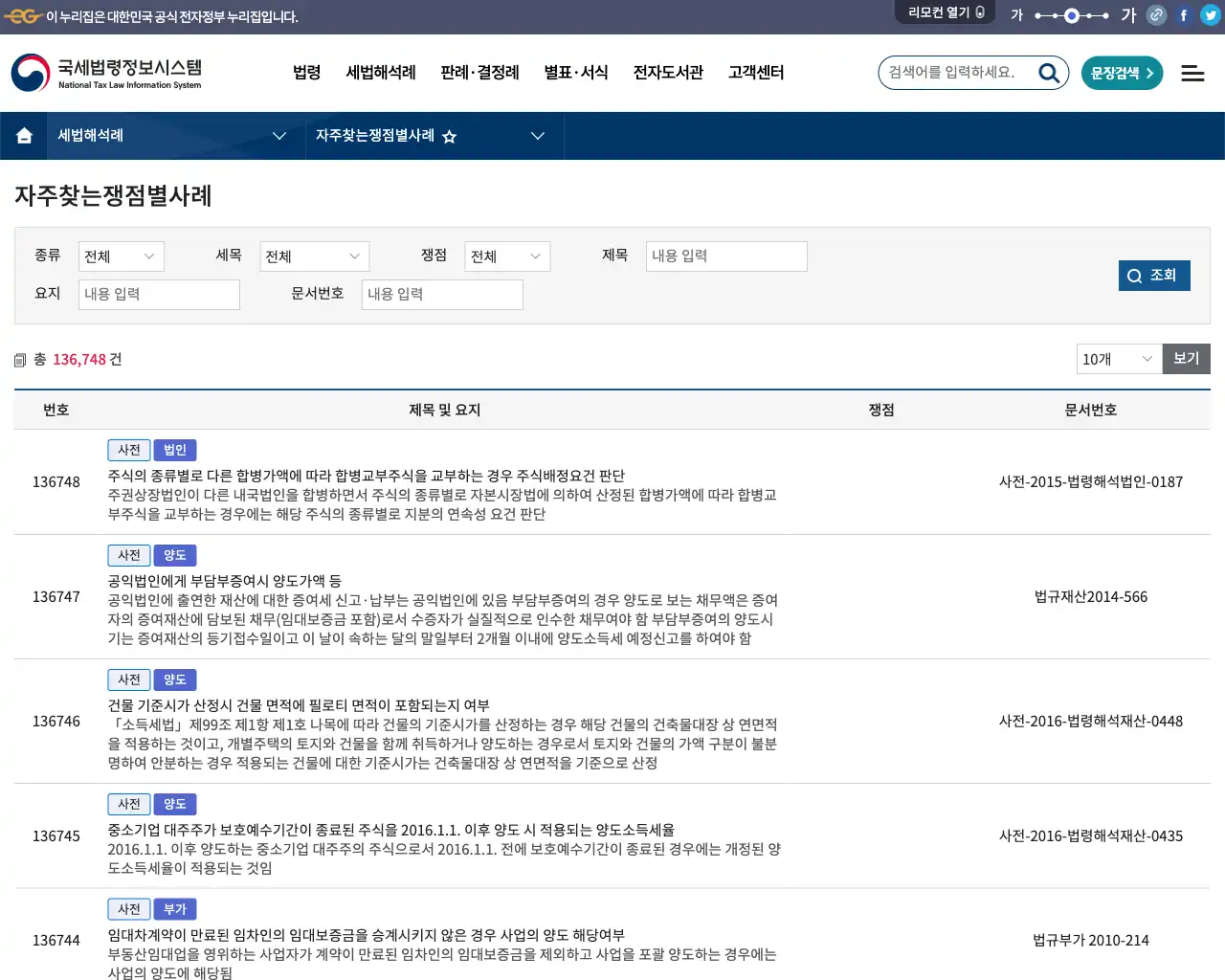Open the 쟁점 dropdown
This screenshot has height=980, width=1225.
tap(507, 256)
